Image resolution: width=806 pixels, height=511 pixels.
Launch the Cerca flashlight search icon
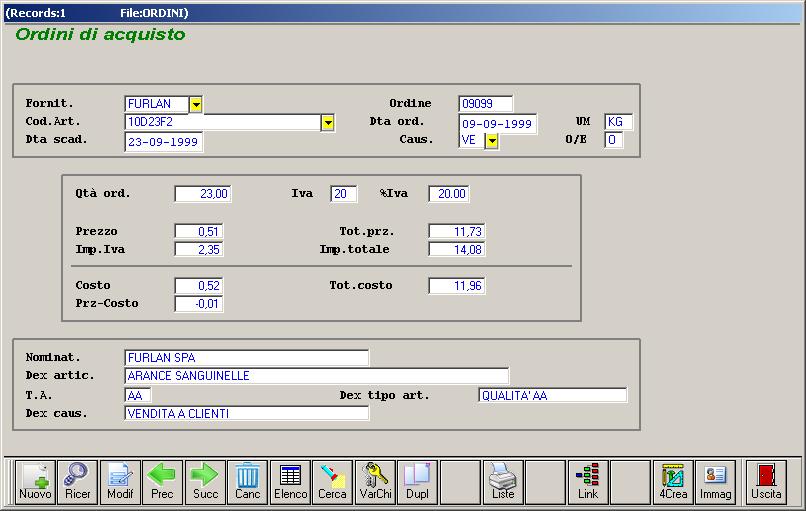point(332,481)
